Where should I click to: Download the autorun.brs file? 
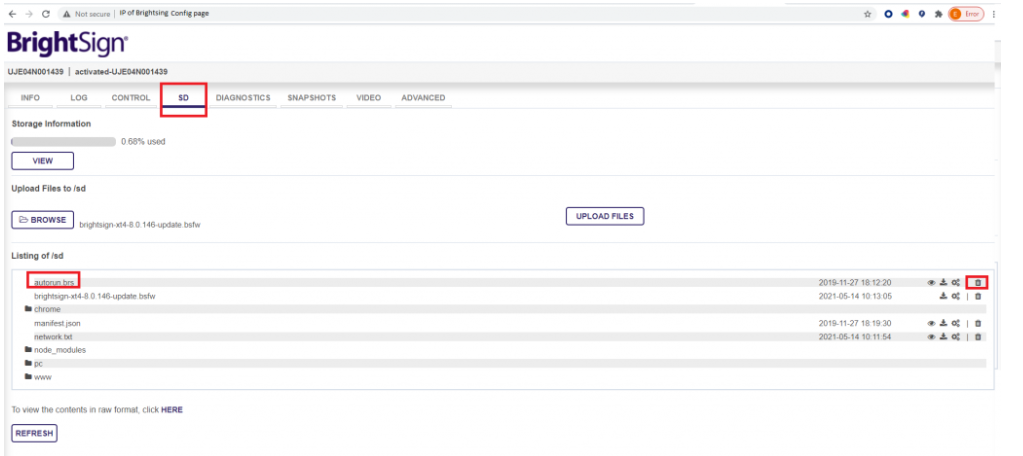(x=943, y=282)
